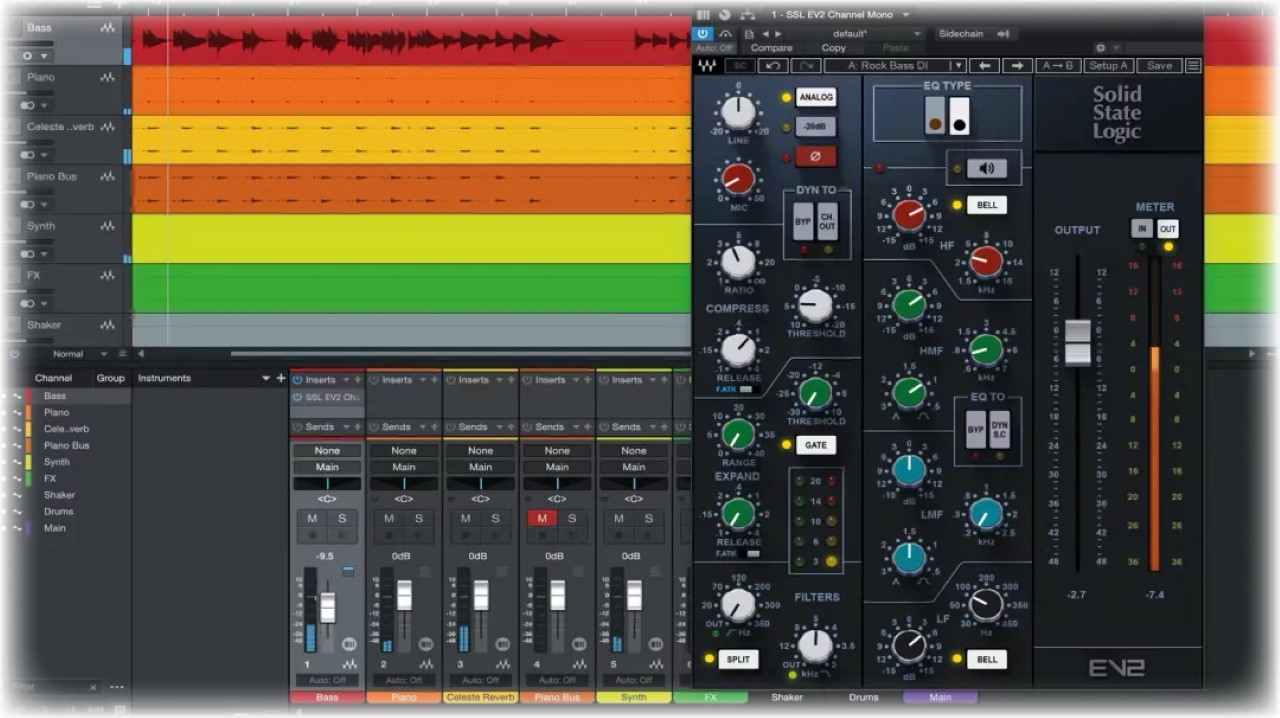Open the plugin settings gear
Image resolution: width=1280 pixels, height=718 pixels.
coord(1101,48)
